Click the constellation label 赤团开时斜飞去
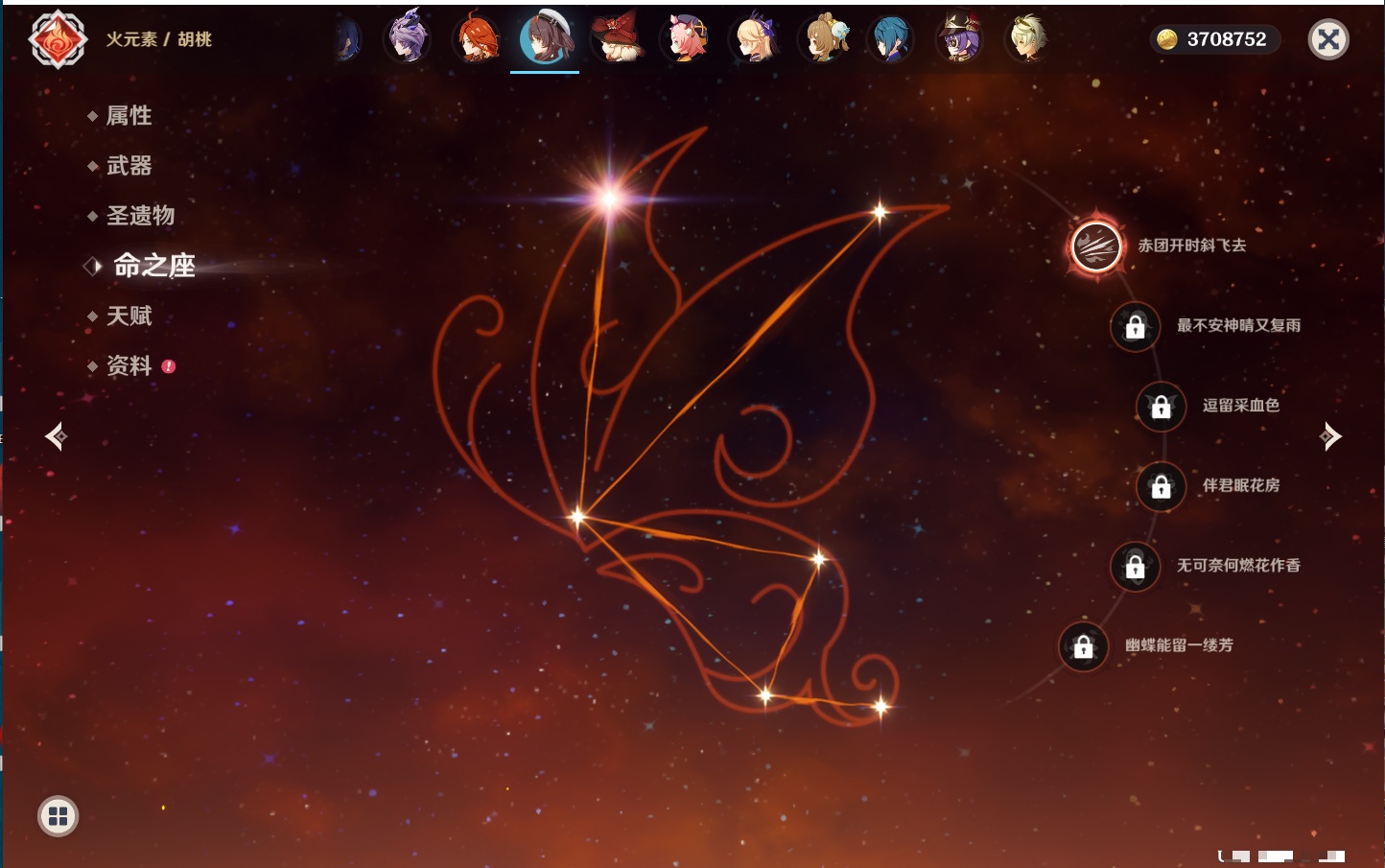 [1192, 246]
